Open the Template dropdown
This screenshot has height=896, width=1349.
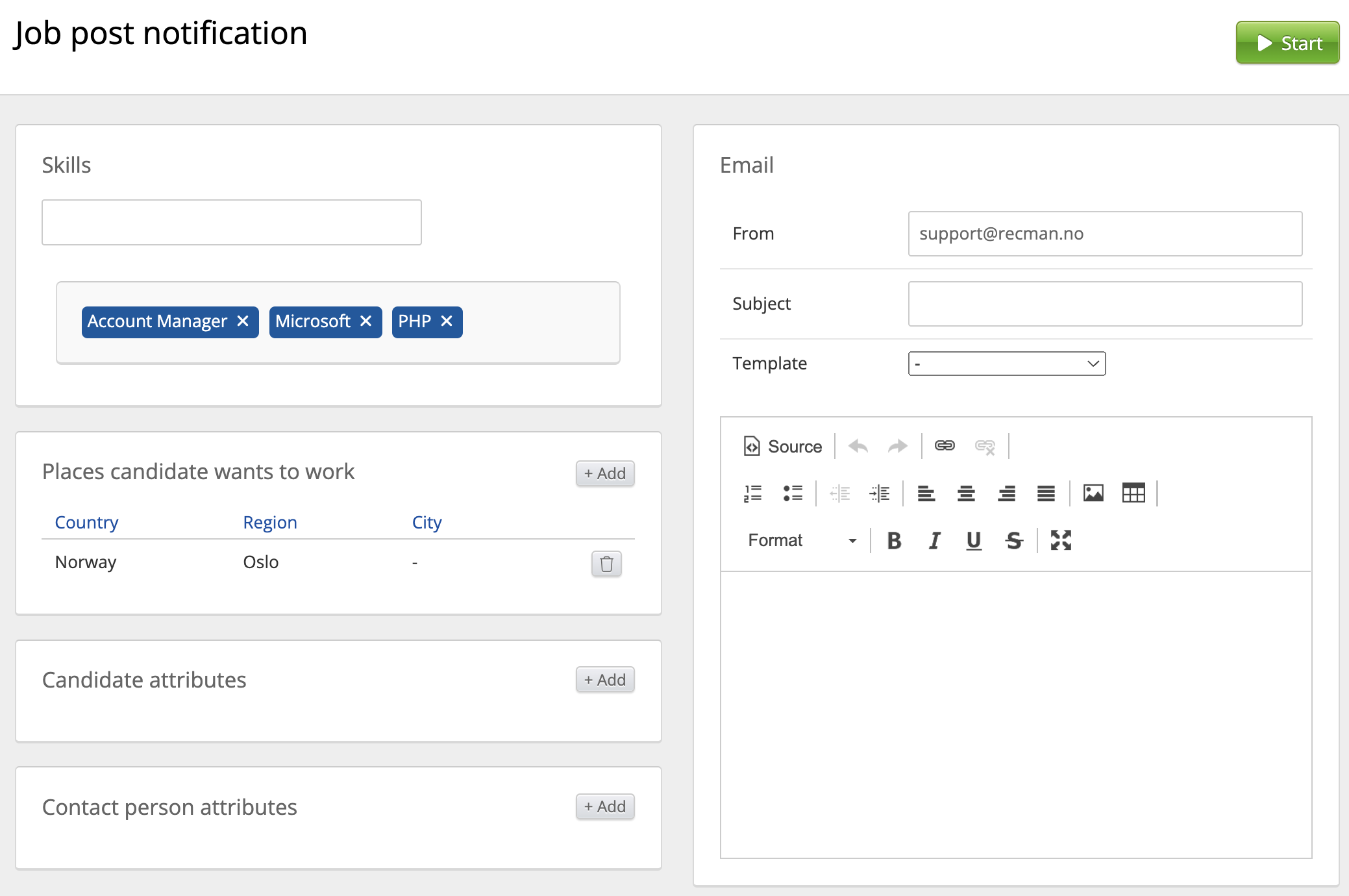pyautogui.click(x=1006, y=364)
